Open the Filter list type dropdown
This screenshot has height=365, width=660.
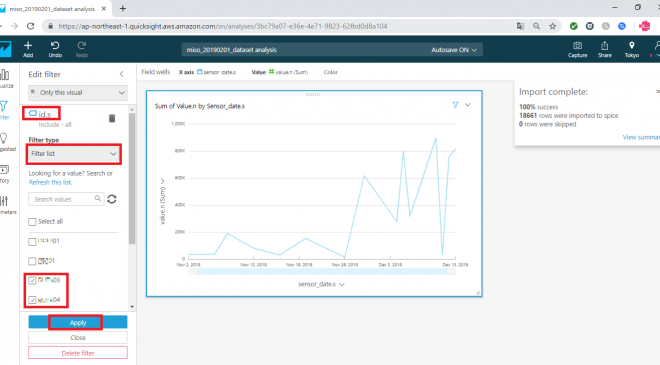click(x=74, y=154)
